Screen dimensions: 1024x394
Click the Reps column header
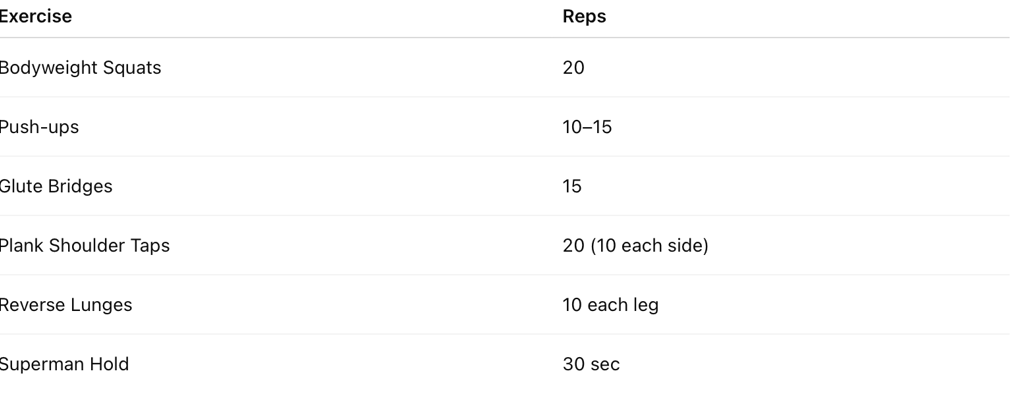click(x=584, y=16)
